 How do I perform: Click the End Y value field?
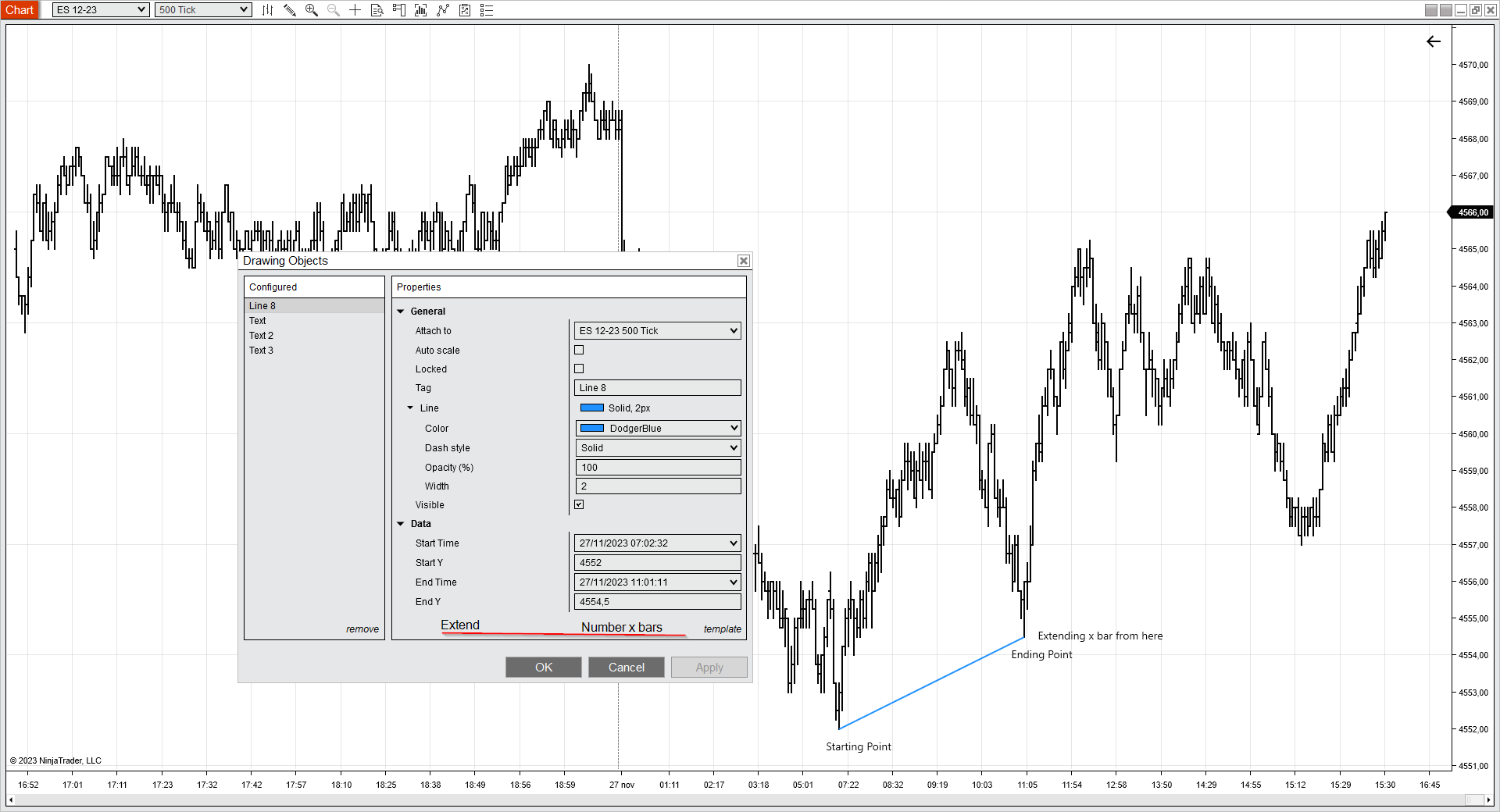pyautogui.click(x=658, y=602)
